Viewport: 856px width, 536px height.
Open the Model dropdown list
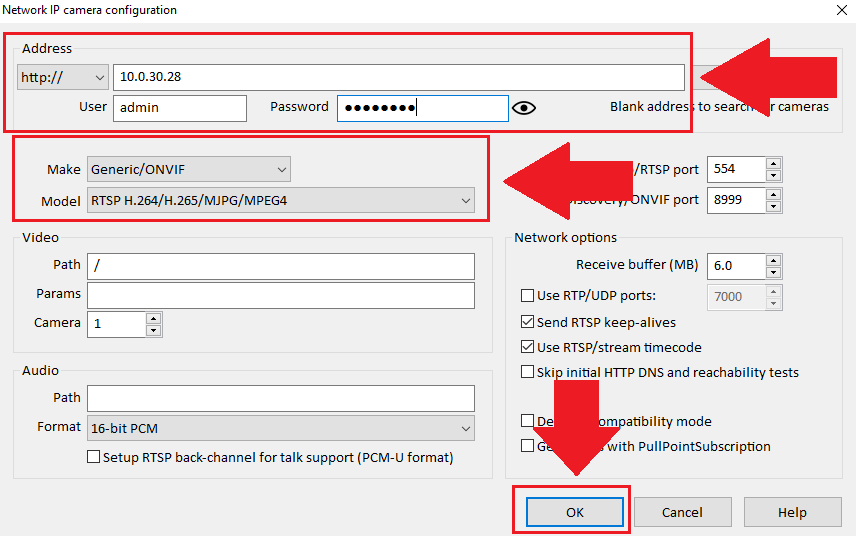[x=280, y=201]
